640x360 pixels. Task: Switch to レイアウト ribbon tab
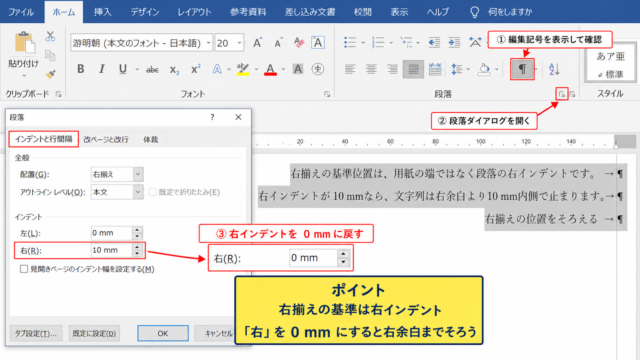coord(194,12)
